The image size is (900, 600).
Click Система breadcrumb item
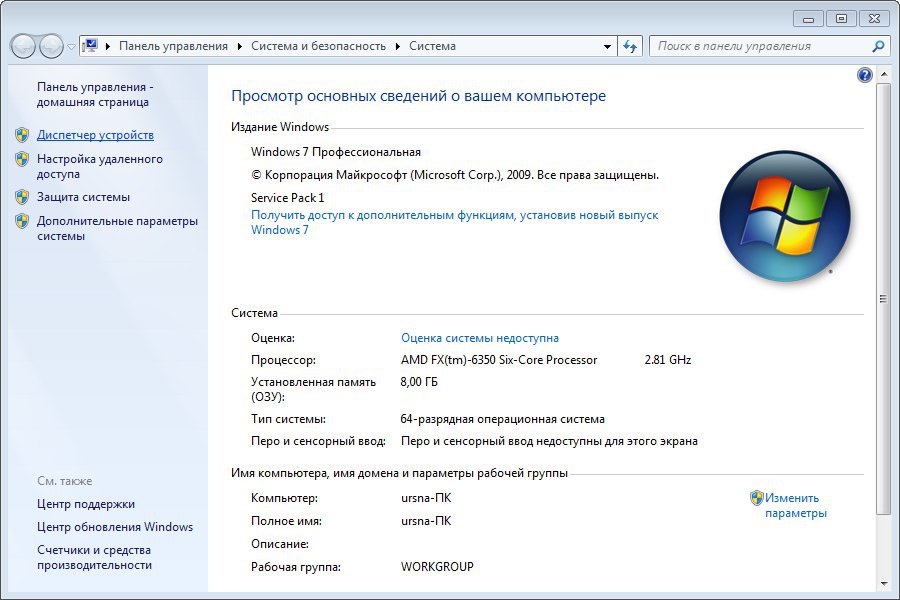[x=432, y=46]
